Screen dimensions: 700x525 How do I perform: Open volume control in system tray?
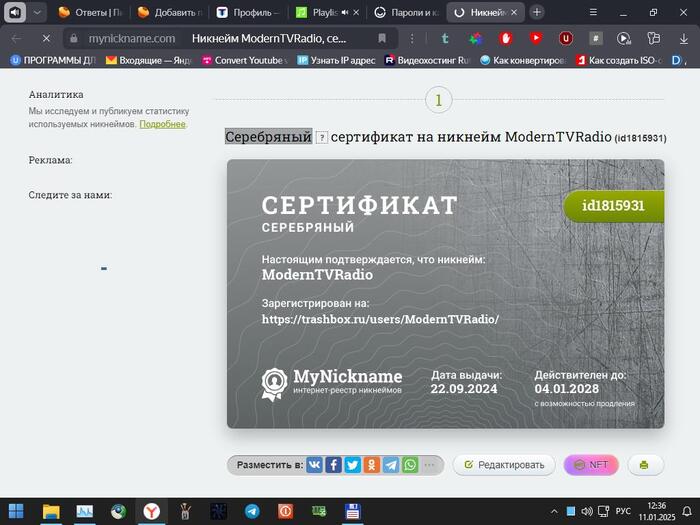pos(587,512)
